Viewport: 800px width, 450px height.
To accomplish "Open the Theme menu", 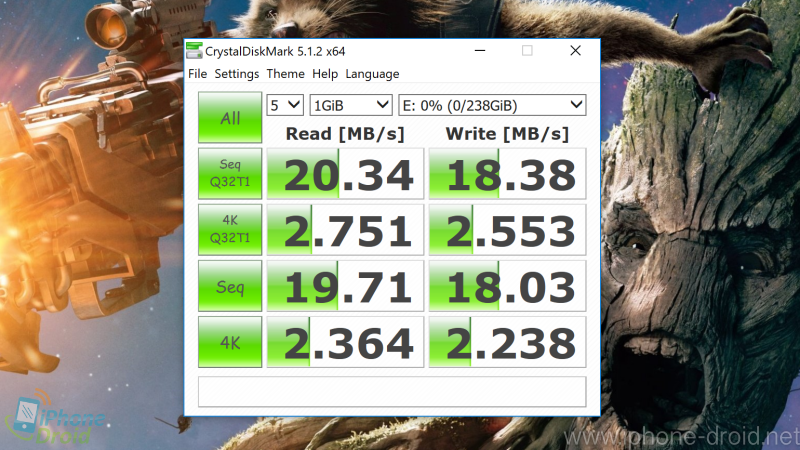I will pyautogui.click(x=285, y=74).
